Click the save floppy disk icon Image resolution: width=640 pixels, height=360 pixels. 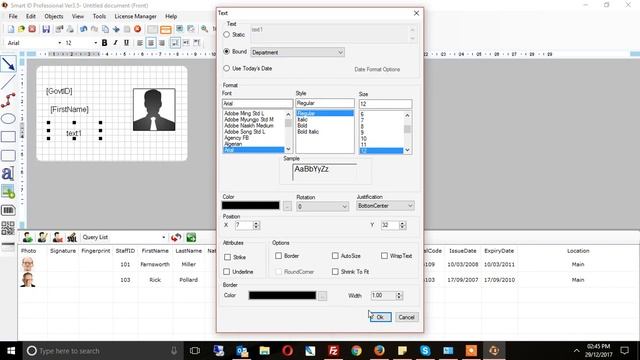pos(46,29)
